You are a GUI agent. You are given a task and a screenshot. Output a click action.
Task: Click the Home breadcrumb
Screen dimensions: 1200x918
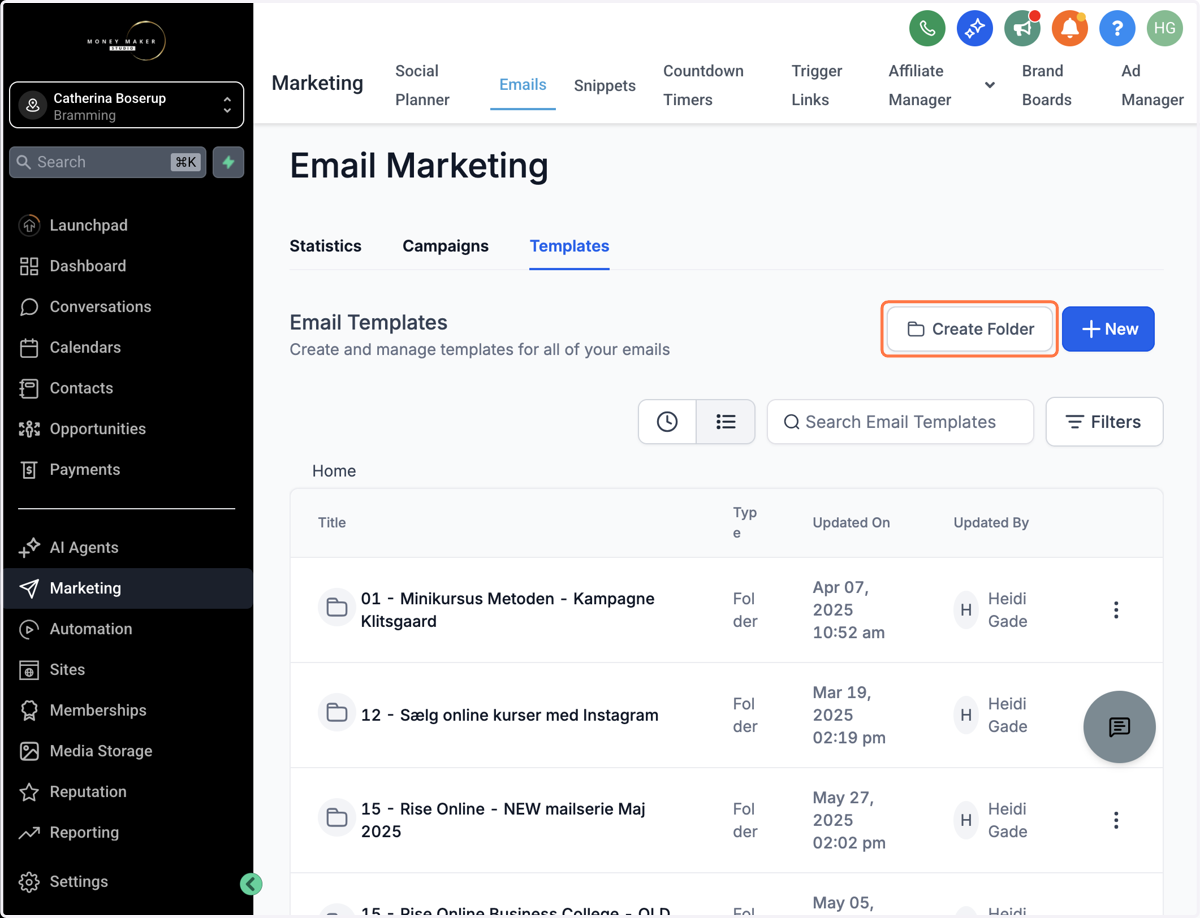point(334,471)
